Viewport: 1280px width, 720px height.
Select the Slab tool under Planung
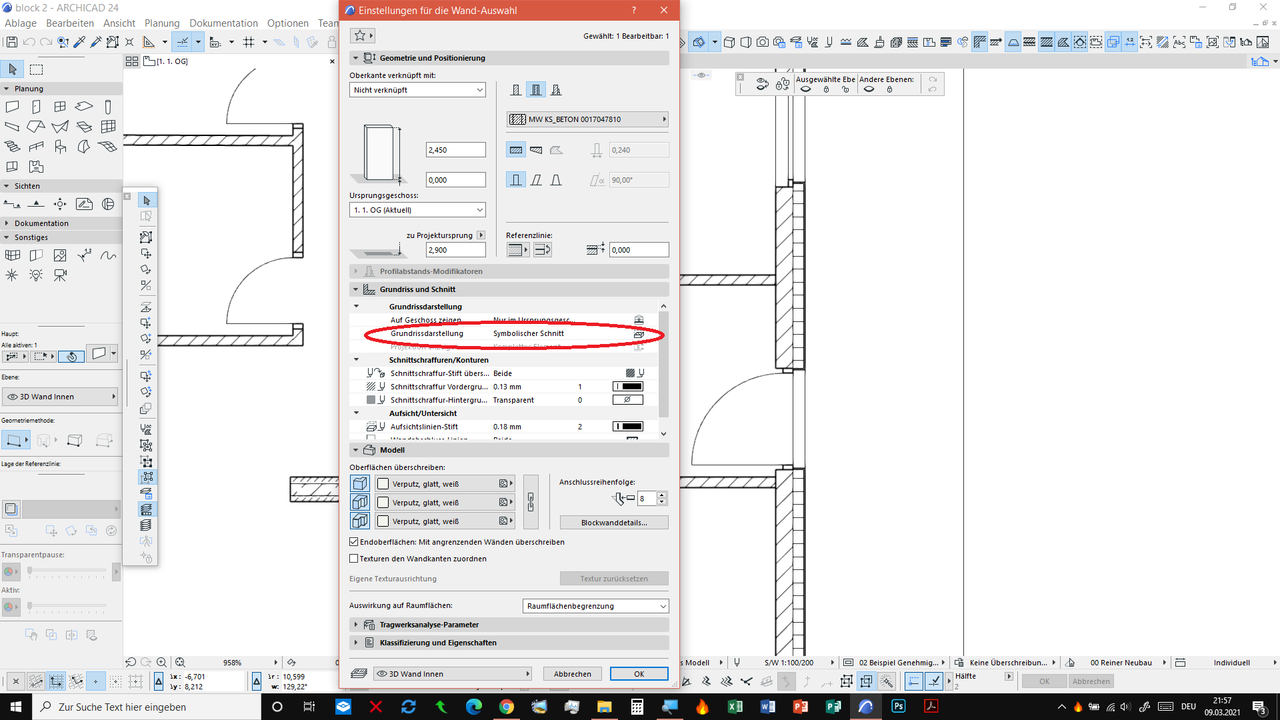(x=84, y=107)
